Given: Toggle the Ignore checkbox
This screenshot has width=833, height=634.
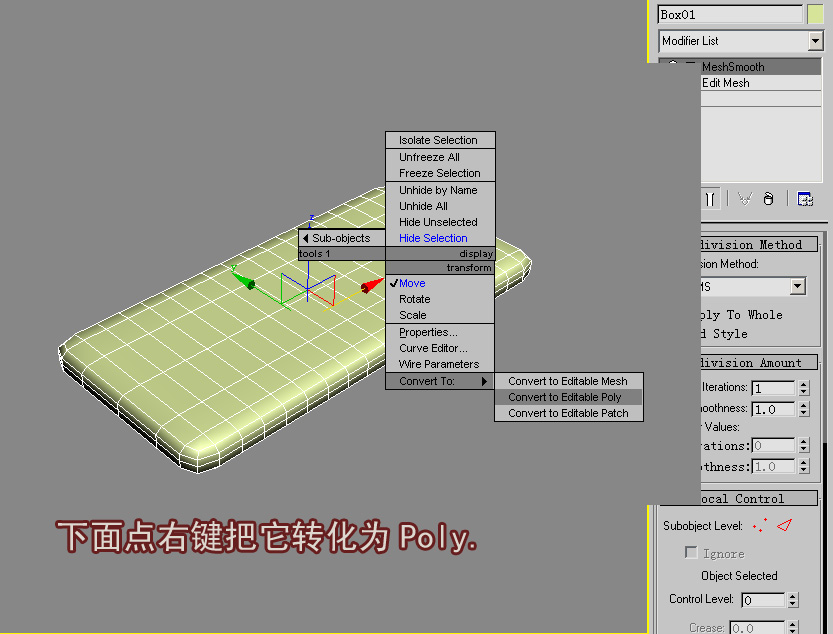Looking at the screenshot, I should pos(691,553).
